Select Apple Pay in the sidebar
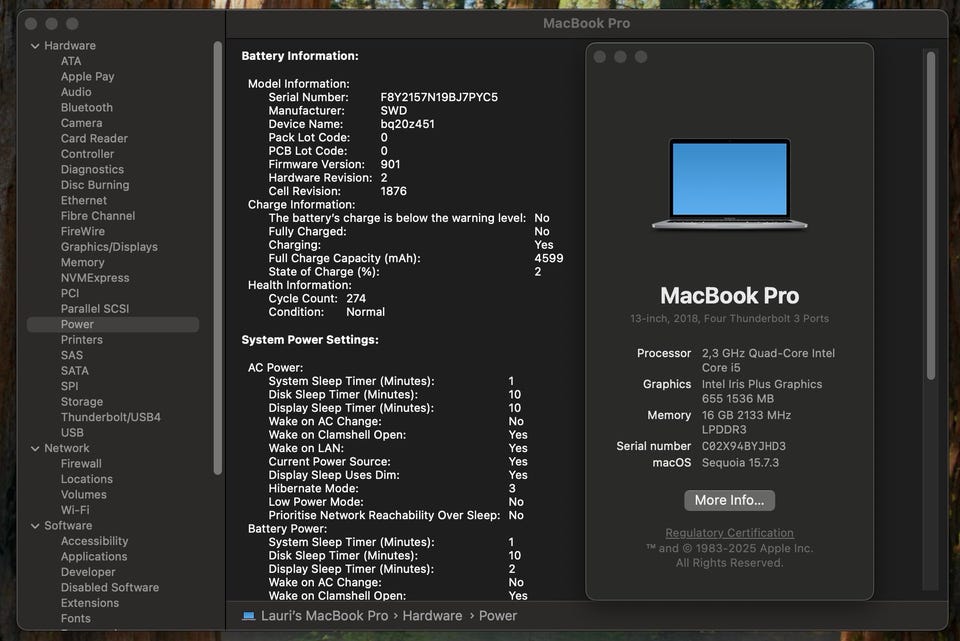The width and height of the screenshot is (960, 641). (x=88, y=77)
